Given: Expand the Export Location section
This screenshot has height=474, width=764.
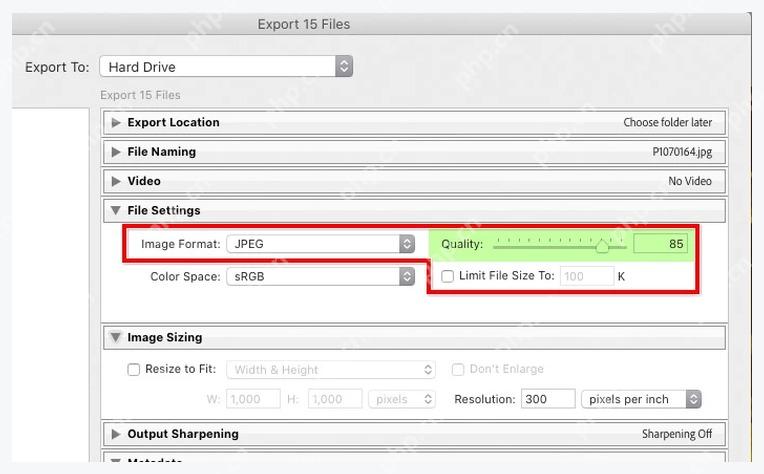Looking at the screenshot, I should point(116,122).
